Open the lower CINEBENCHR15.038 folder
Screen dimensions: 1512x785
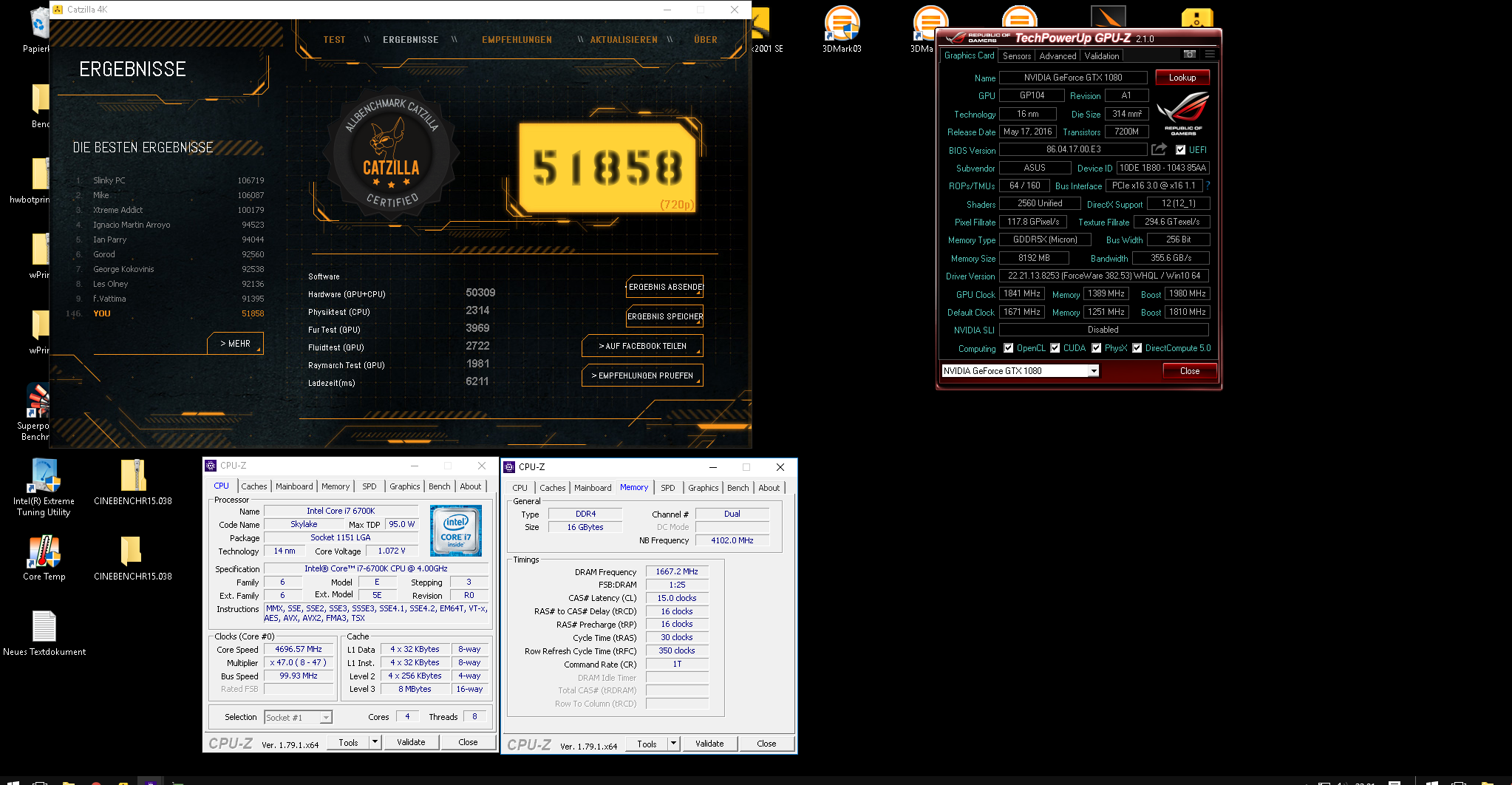point(133,558)
